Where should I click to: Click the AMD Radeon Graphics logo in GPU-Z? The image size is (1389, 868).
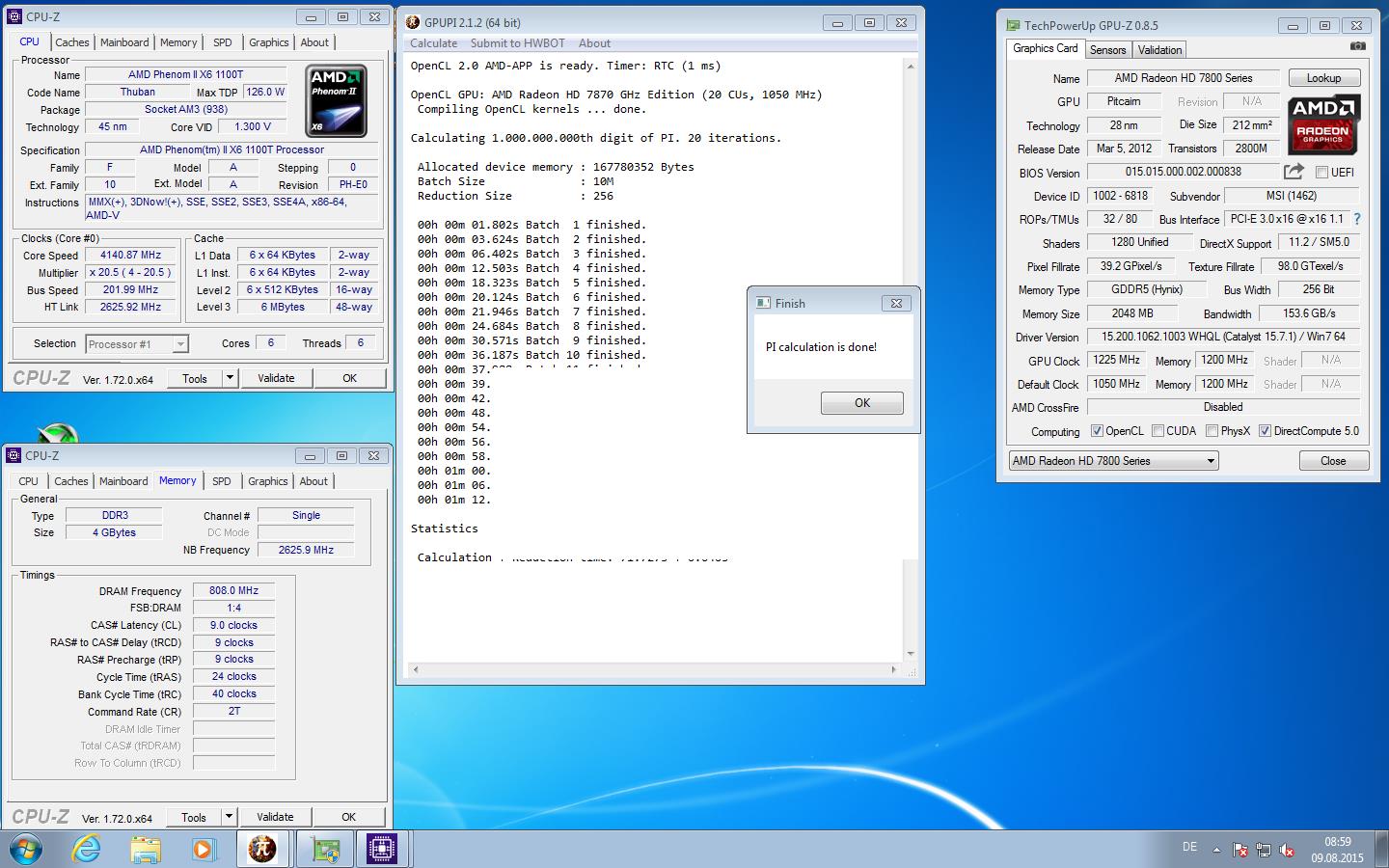(x=1323, y=124)
